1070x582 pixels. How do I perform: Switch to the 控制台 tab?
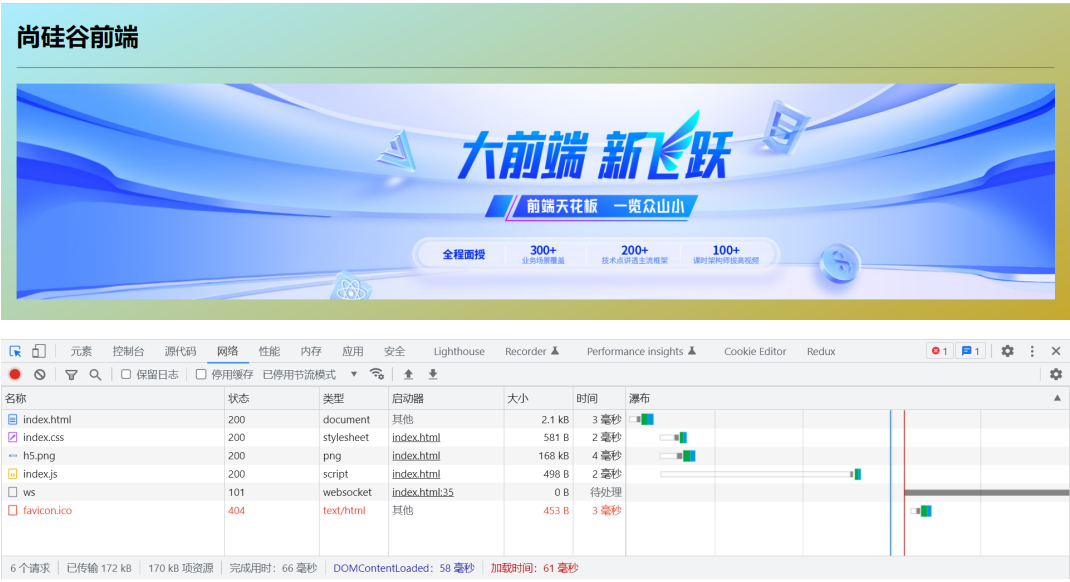[x=128, y=351]
